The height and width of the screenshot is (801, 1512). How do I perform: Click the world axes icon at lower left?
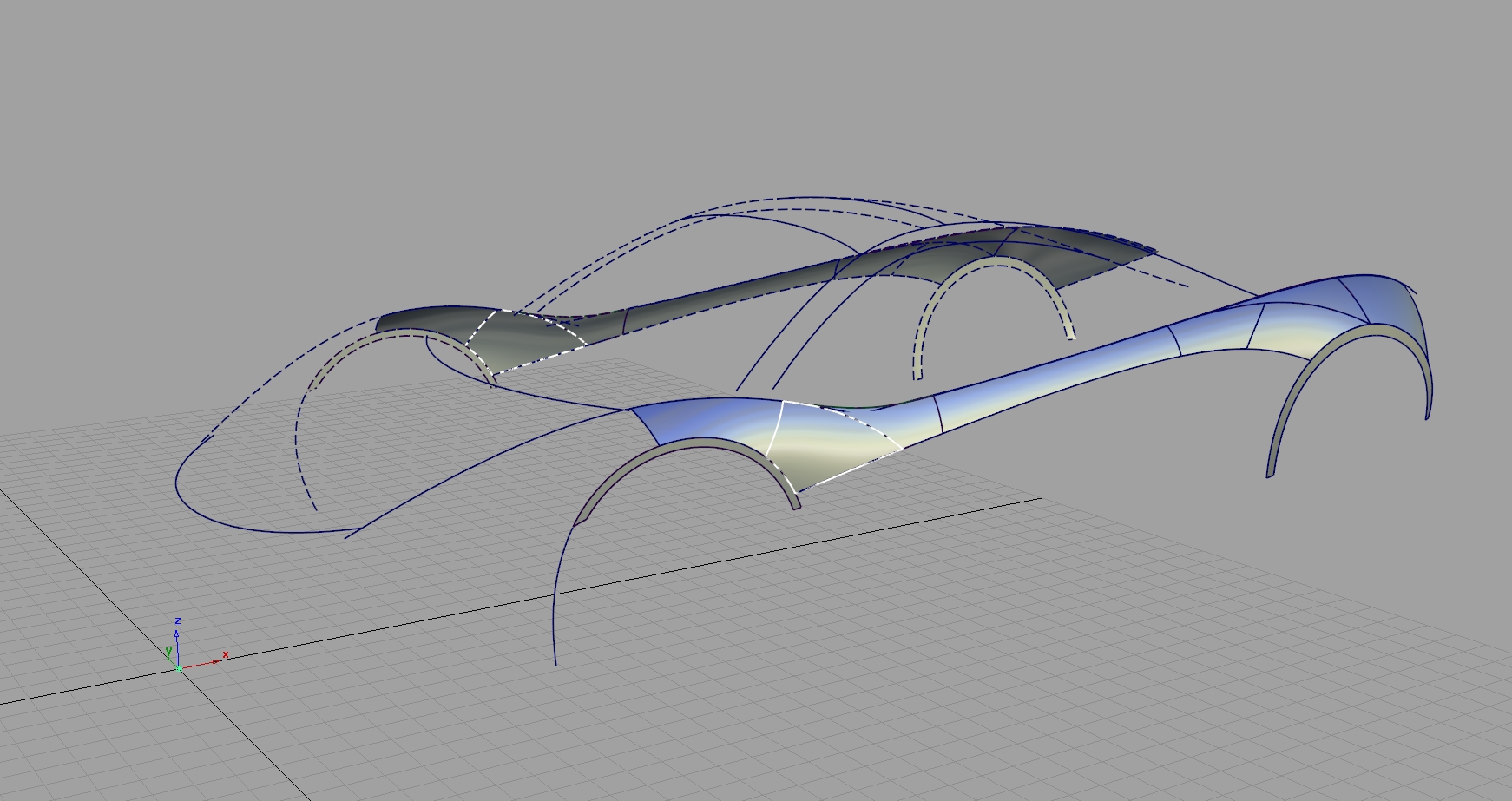click(x=179, y=655)
